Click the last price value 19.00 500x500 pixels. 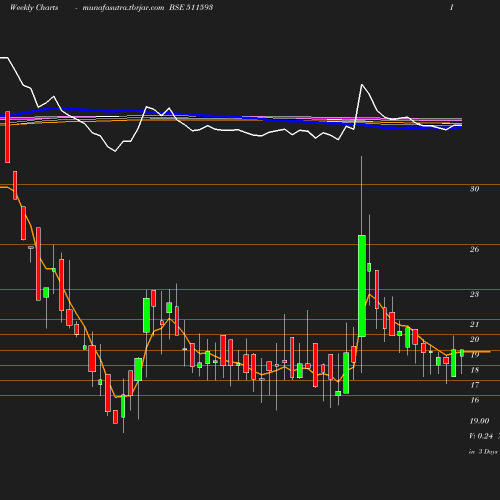pyautogui.click(x=479, y=421)
